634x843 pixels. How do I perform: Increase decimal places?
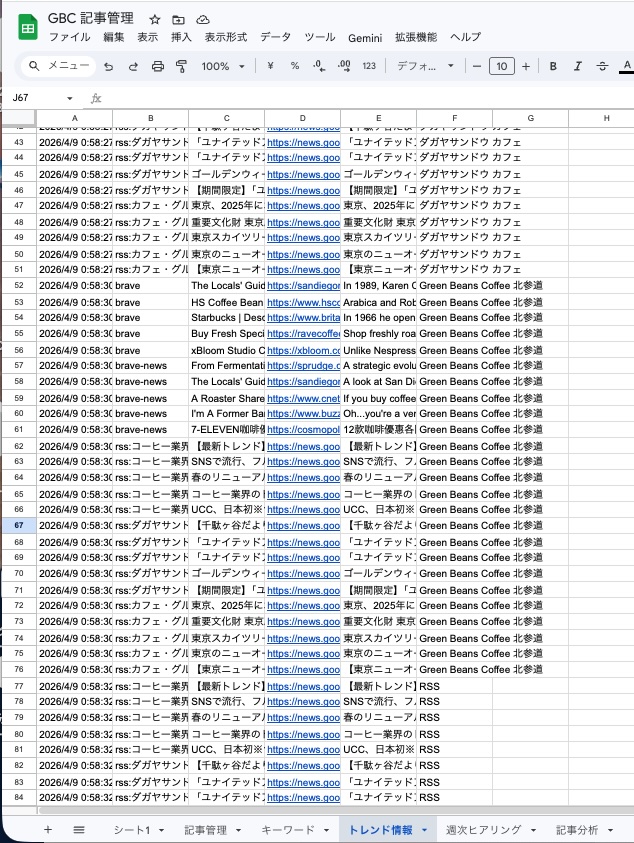pos(344,66)
